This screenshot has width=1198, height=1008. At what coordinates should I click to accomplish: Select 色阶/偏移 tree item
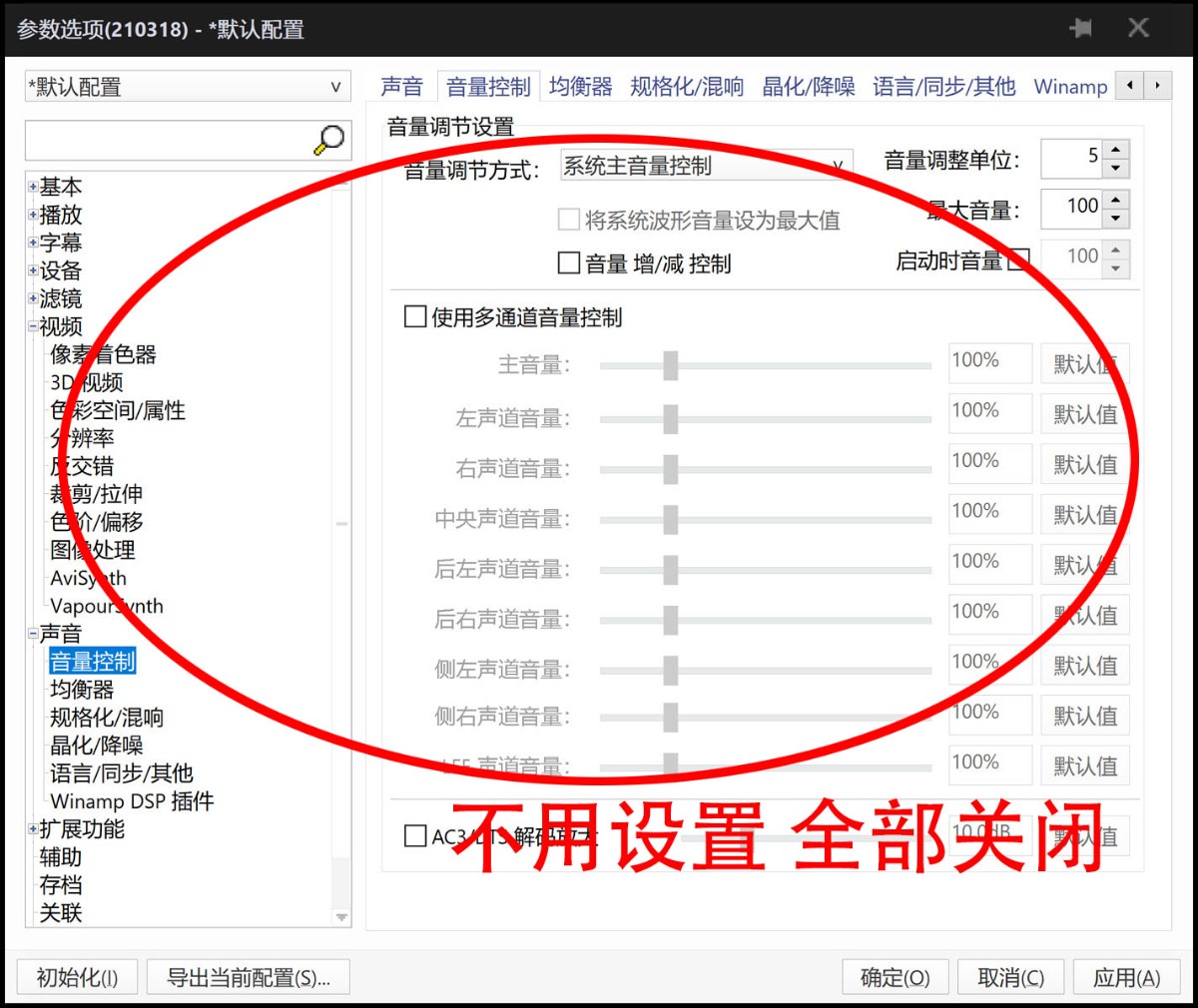click(96, 522)
